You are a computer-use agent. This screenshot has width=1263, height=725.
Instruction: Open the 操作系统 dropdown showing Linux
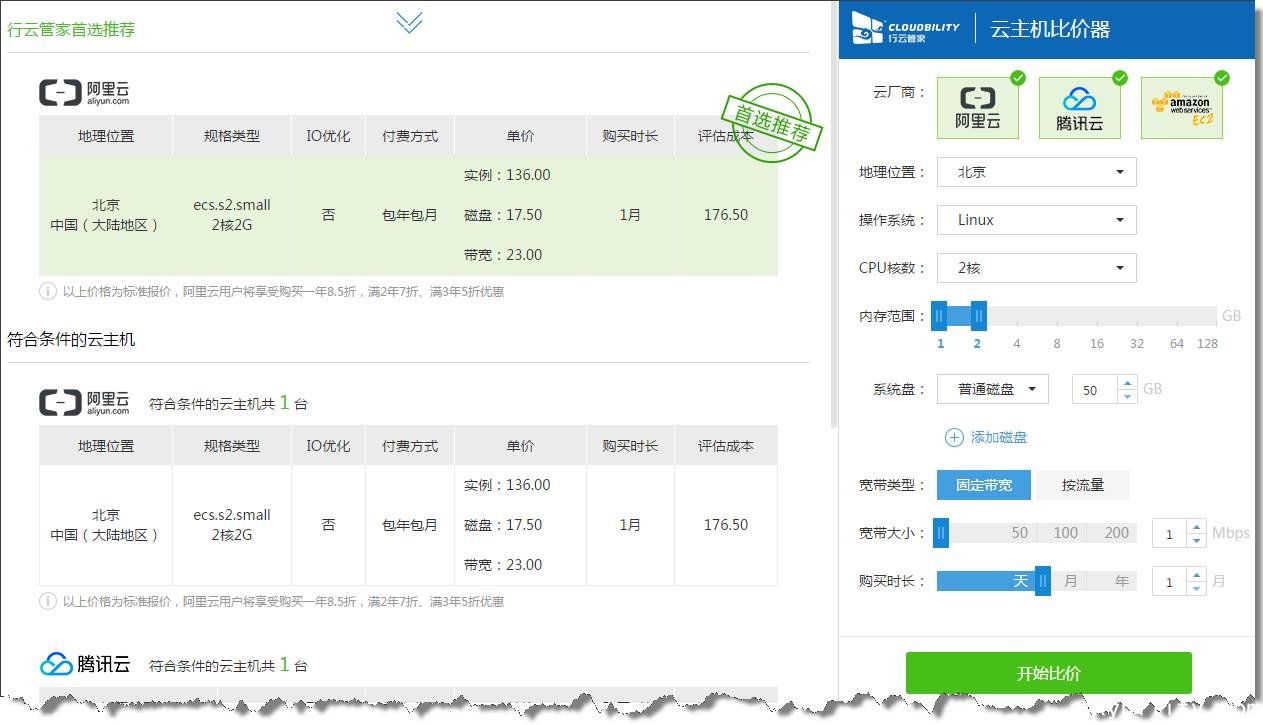coord(1036,220)
